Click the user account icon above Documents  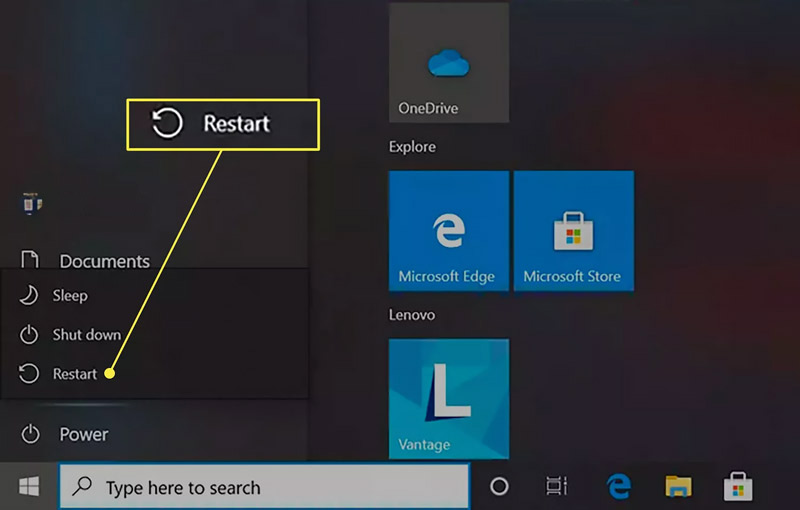coord(32,203)
